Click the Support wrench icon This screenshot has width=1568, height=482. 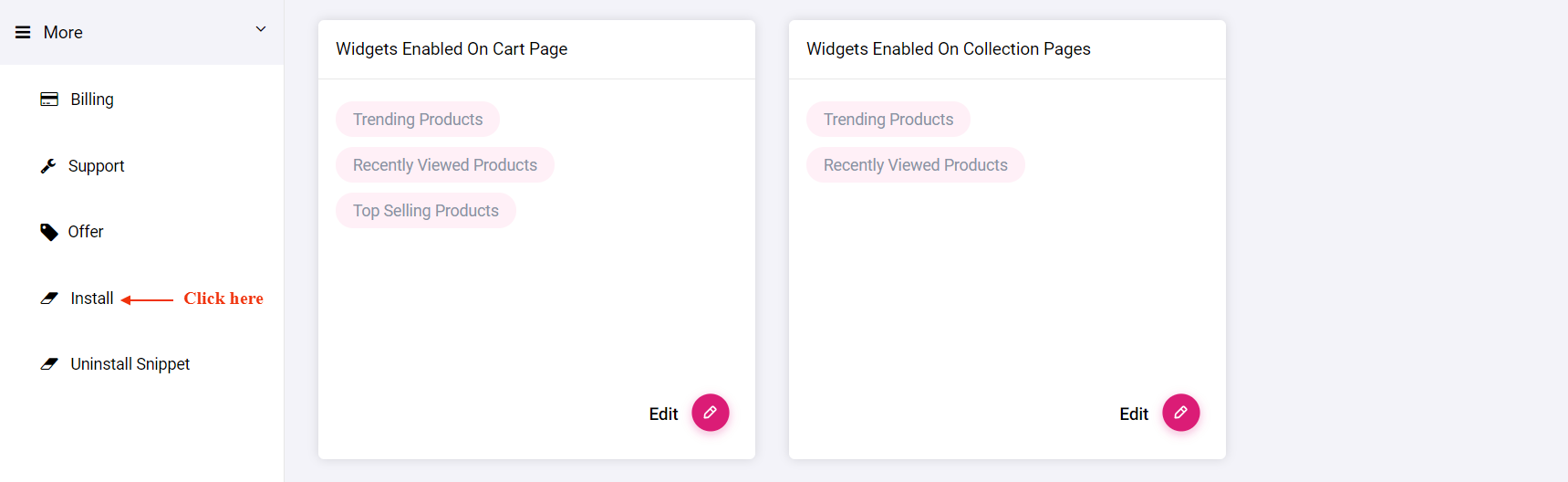pyautogui.click(x=48, y=166)
